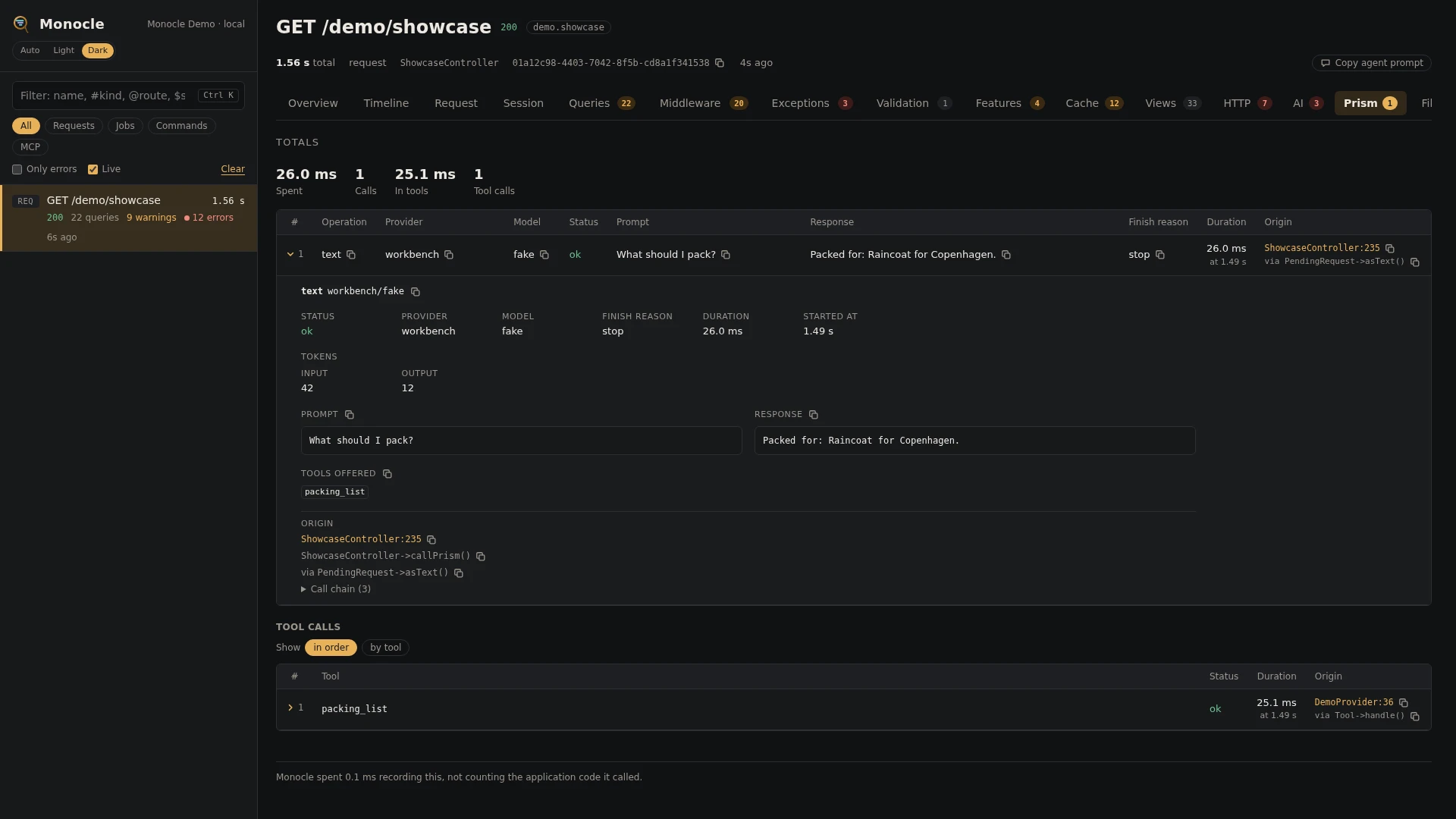Copy the 'stop' finish reason value
This screenshot has height=819, width=1456.
coord(1160,255)
